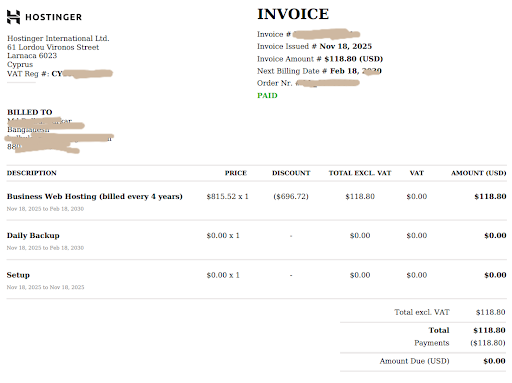Click the amount due value '$0.00'
Viewport: 512px width, 383px height.
pos(495,361)
